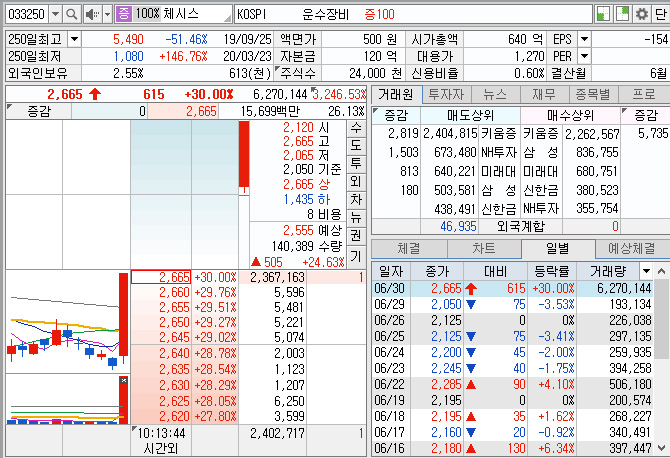Expand the PER dropdown arrow
Viewport: 670px width, 458px height.
coord(584,56)
